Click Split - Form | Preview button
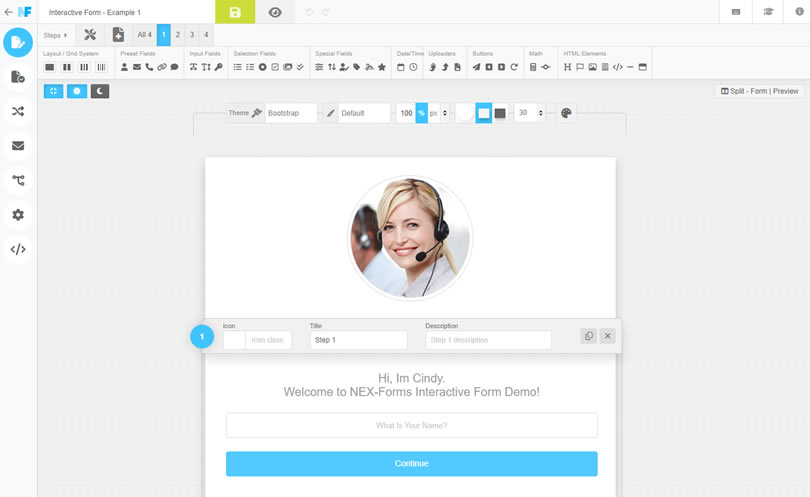810x497 pixels. point(759,91)
